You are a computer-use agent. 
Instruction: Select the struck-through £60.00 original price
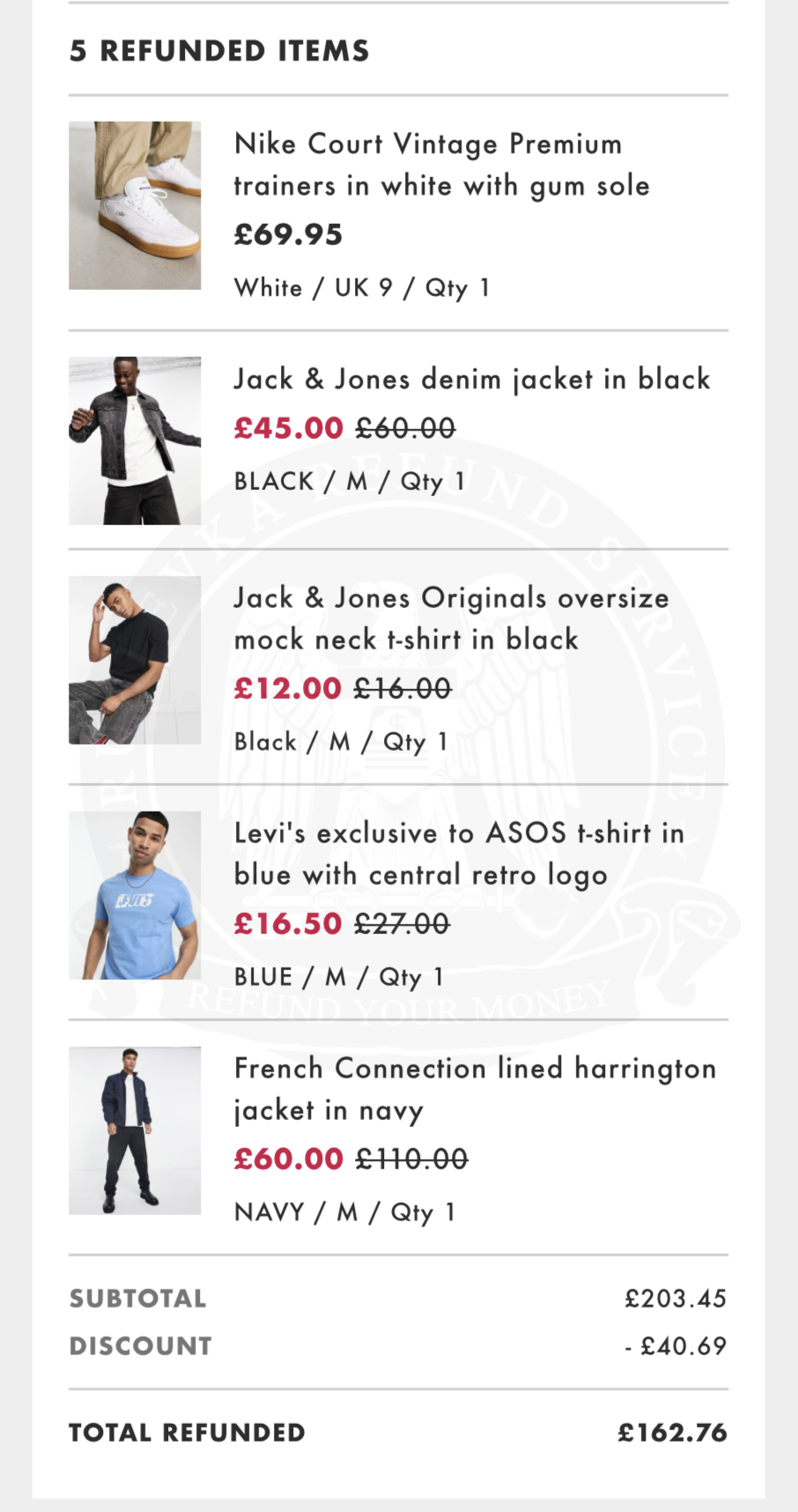[x=405, y=428]
